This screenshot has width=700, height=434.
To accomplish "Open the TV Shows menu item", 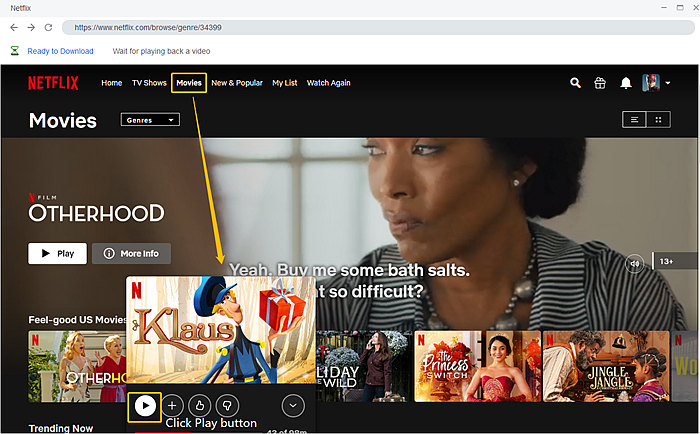I will tap(149, 83).
